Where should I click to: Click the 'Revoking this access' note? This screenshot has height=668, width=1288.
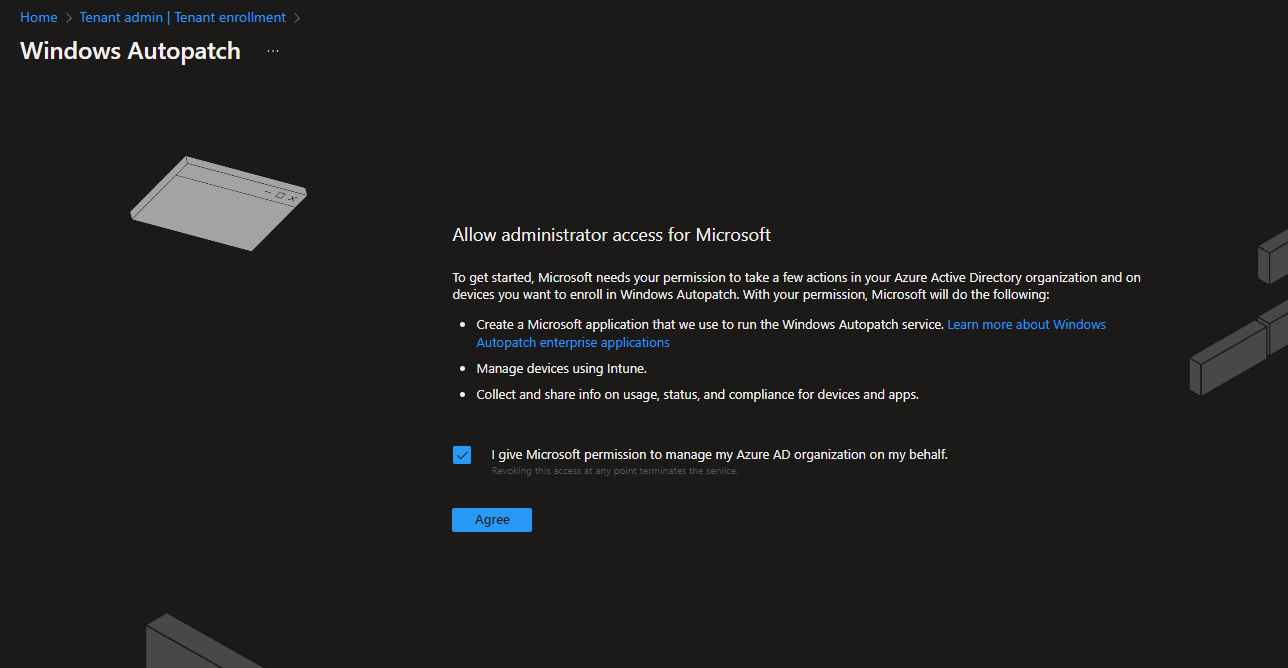pyautogui.click(x=614, y=471)
